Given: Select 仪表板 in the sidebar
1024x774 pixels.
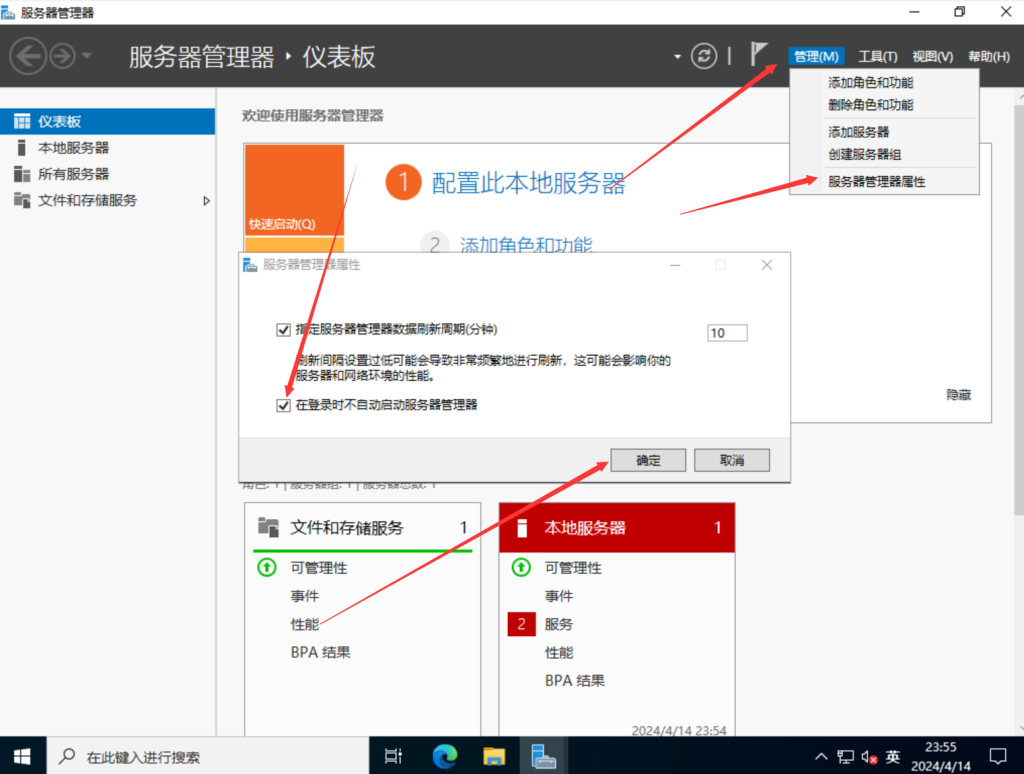Looking at the screenshot, I should click(107, 121).
